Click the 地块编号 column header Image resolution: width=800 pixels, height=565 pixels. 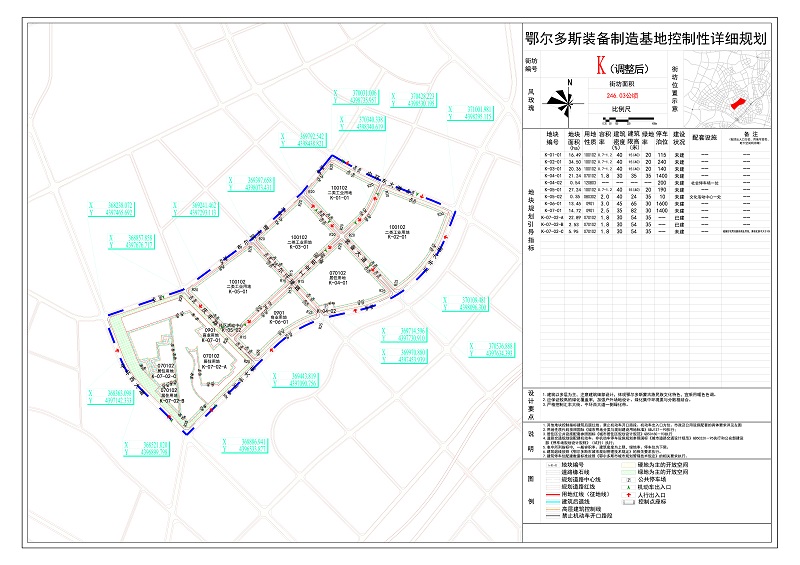point(553,138)
